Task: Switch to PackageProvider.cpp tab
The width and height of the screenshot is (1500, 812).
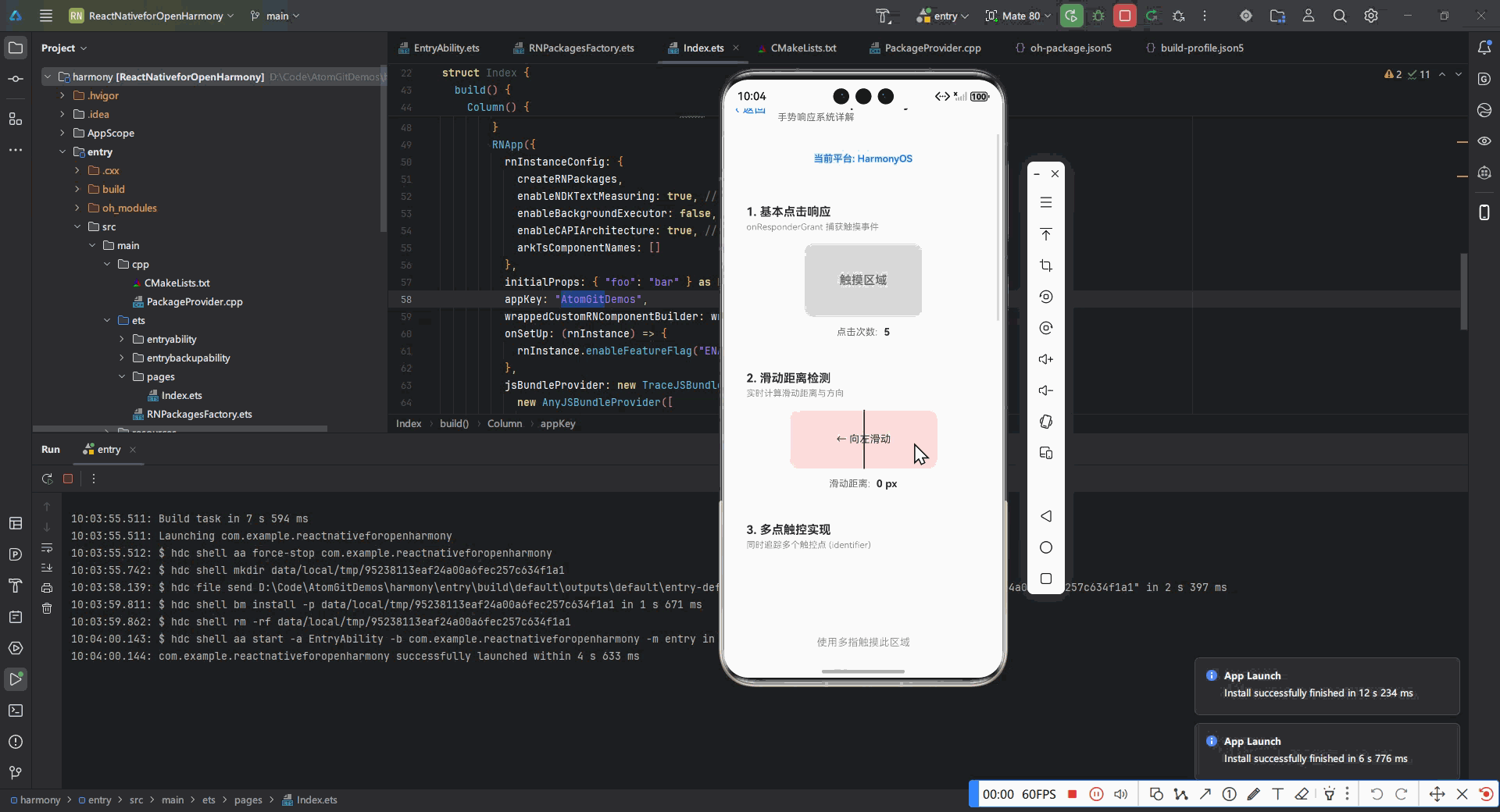Action: (926, 48)
